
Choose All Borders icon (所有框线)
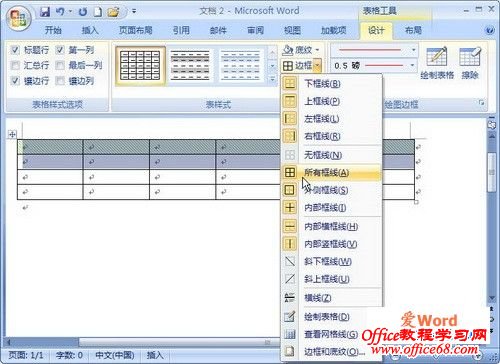point(290,172)
